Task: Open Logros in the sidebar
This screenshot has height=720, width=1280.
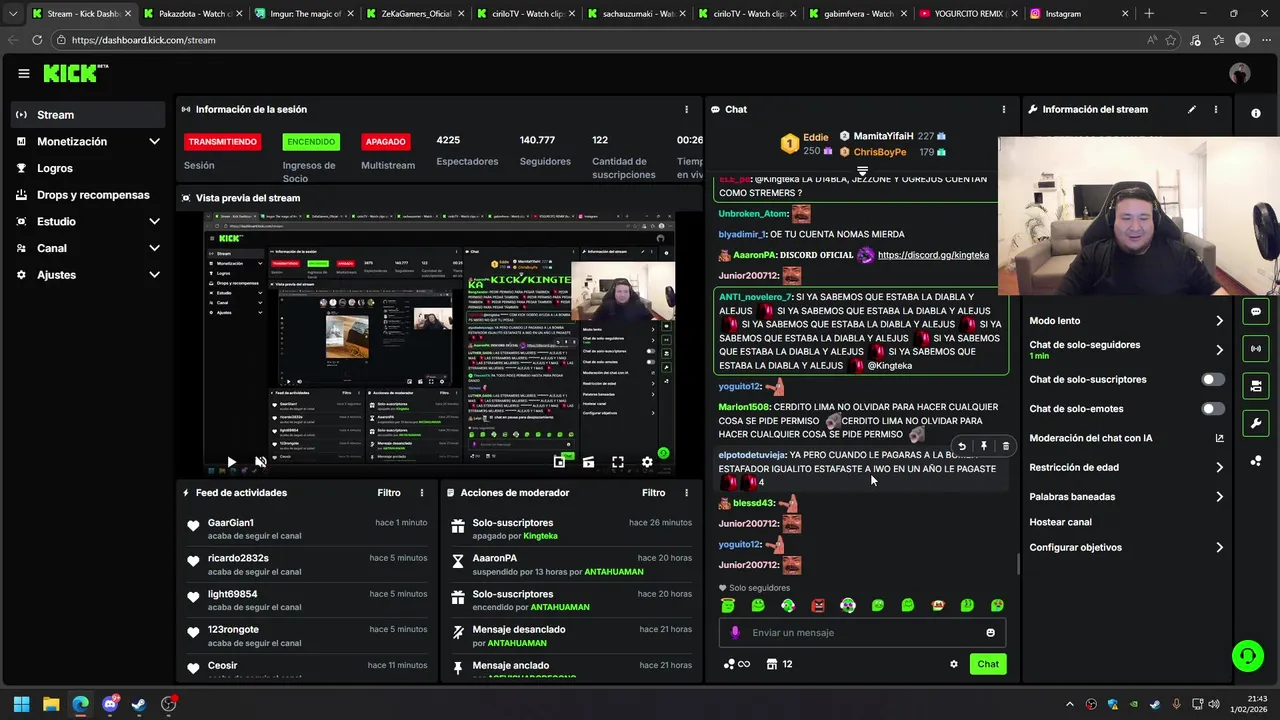Action: click(88, 168)
